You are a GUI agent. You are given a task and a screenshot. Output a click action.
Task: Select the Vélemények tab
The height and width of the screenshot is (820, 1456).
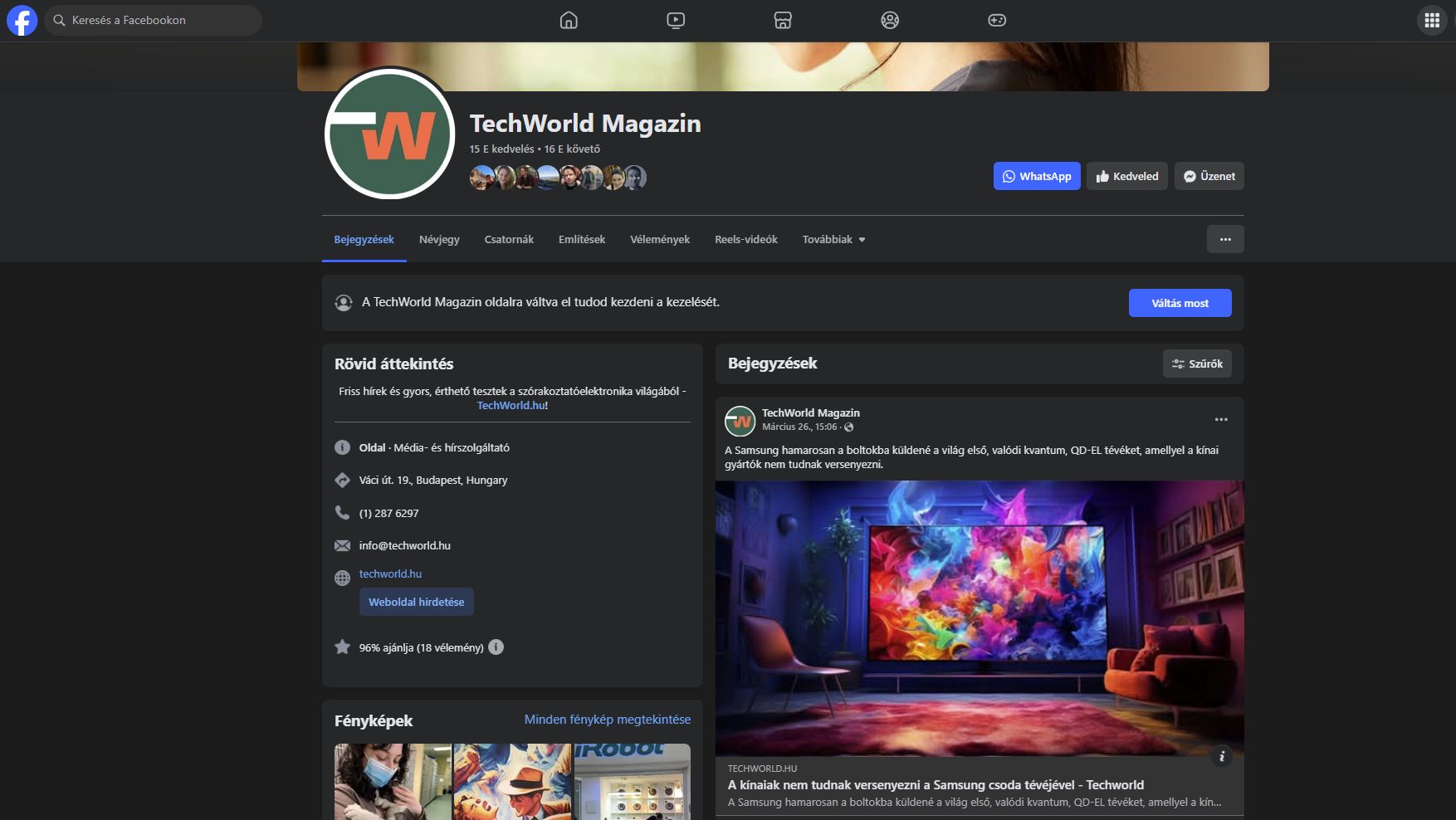click(x=660, y=240)
